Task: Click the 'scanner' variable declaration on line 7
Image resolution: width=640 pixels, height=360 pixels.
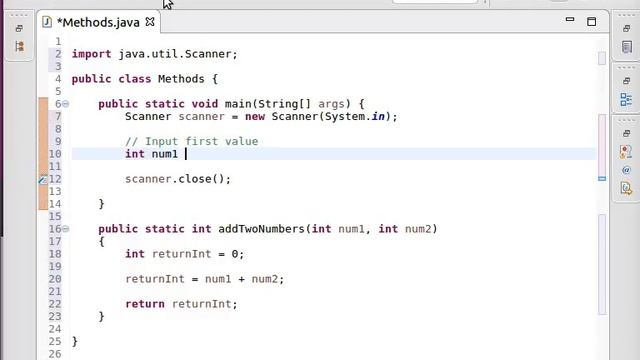Action: (202, 117)
